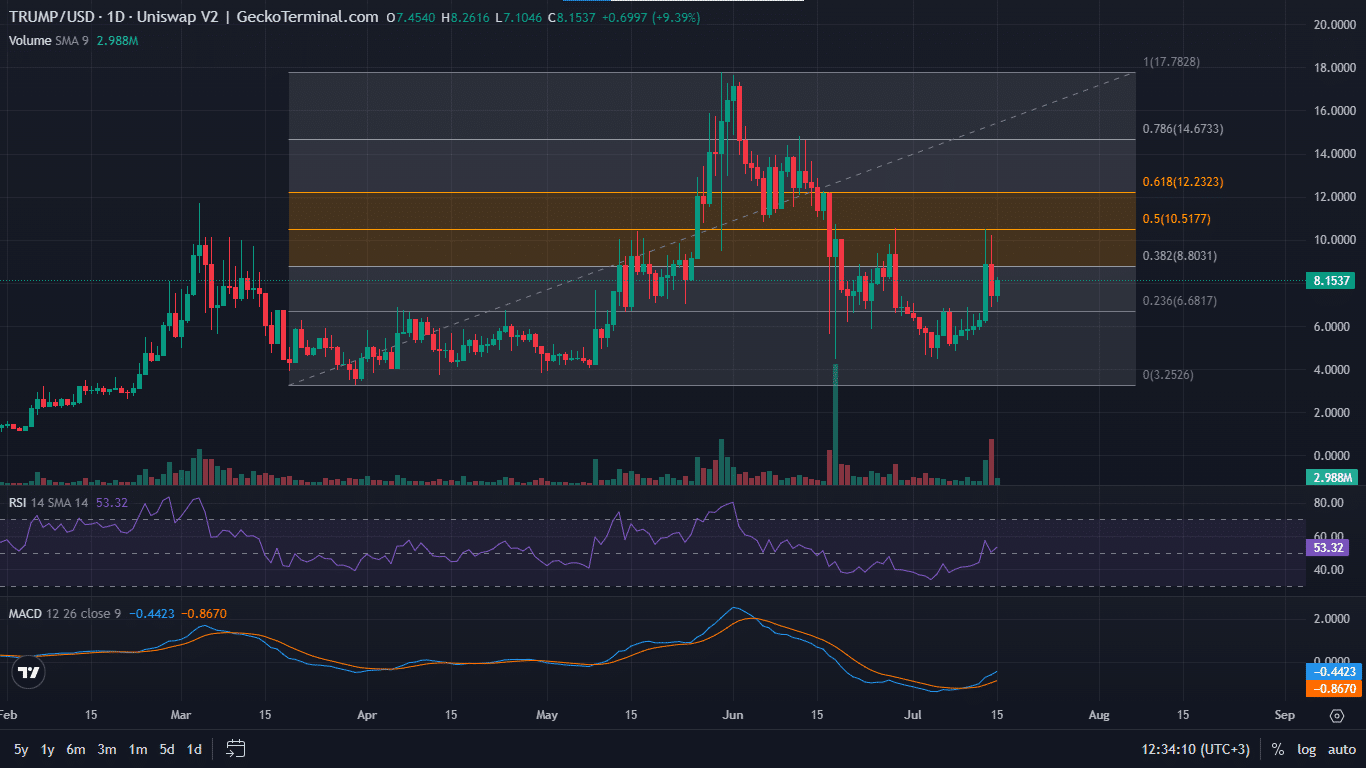
Task: Click Fibonacci label 0.5(10.5177)
Action: click(1177, 218)
